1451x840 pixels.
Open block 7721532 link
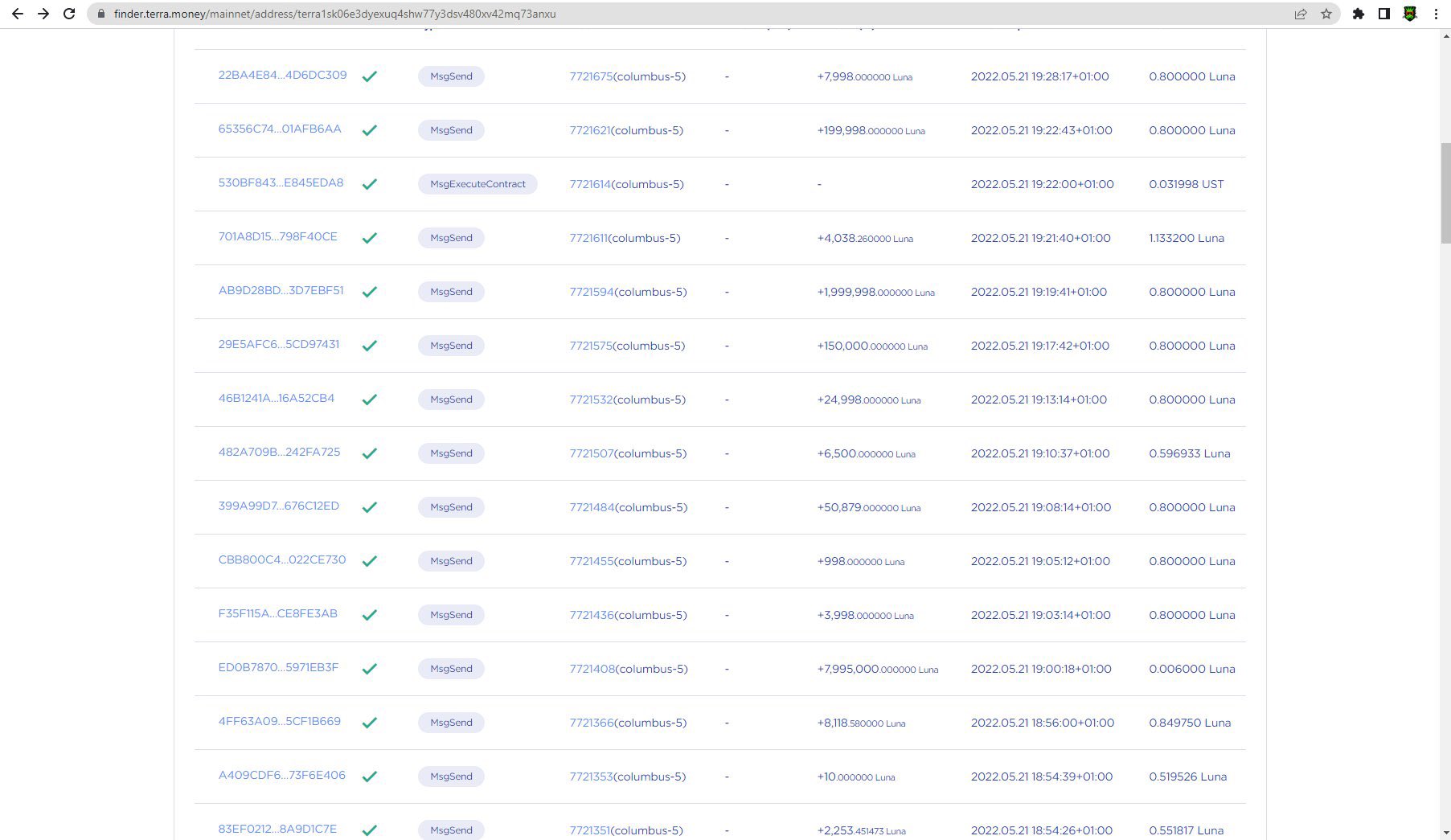click(x=591, y=400)
